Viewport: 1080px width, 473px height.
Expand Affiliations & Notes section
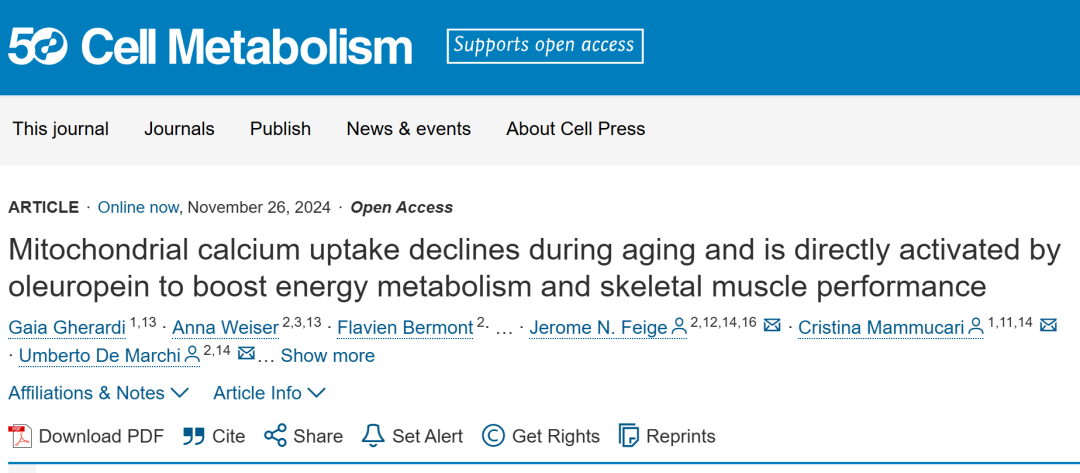(x=98, y=393)
